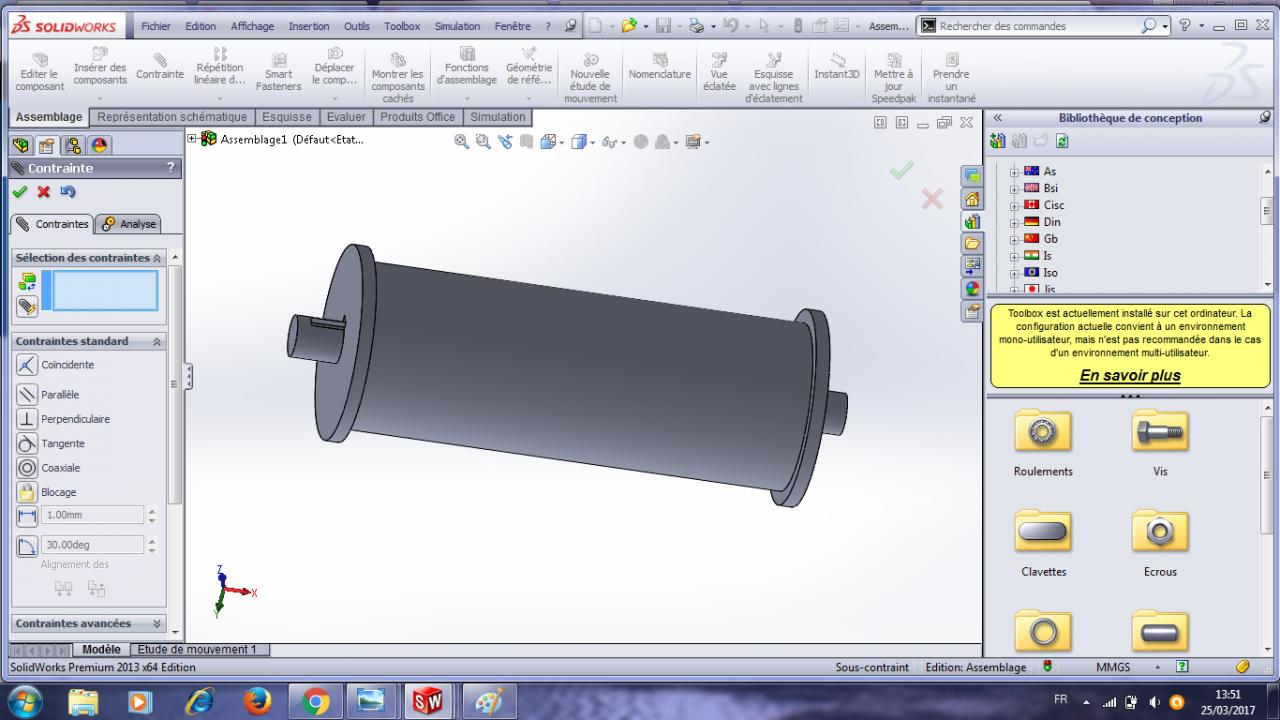
Task: Switch to the Esquisse tab
Action: pos(287,117)
